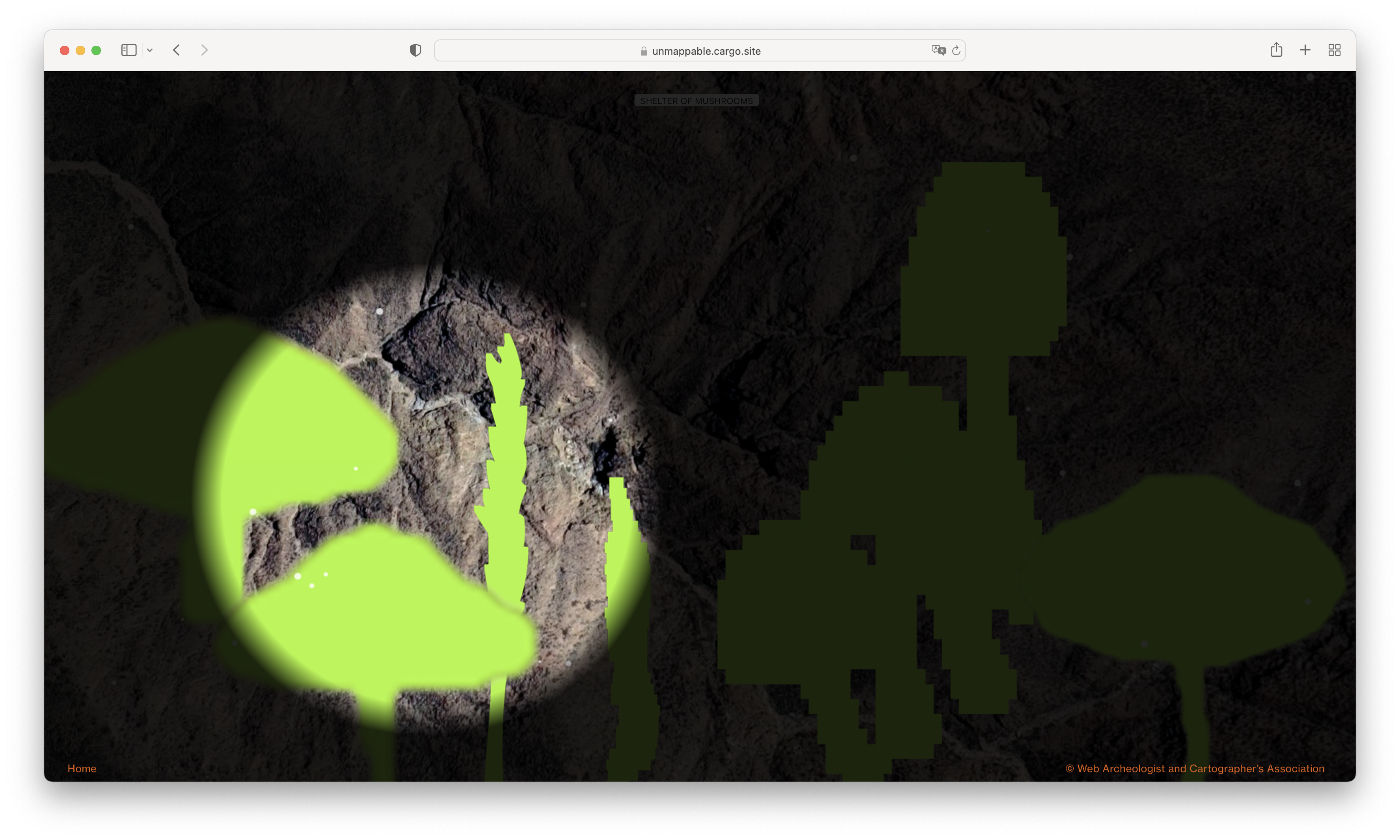Go forward to next page

coord(205,50)
